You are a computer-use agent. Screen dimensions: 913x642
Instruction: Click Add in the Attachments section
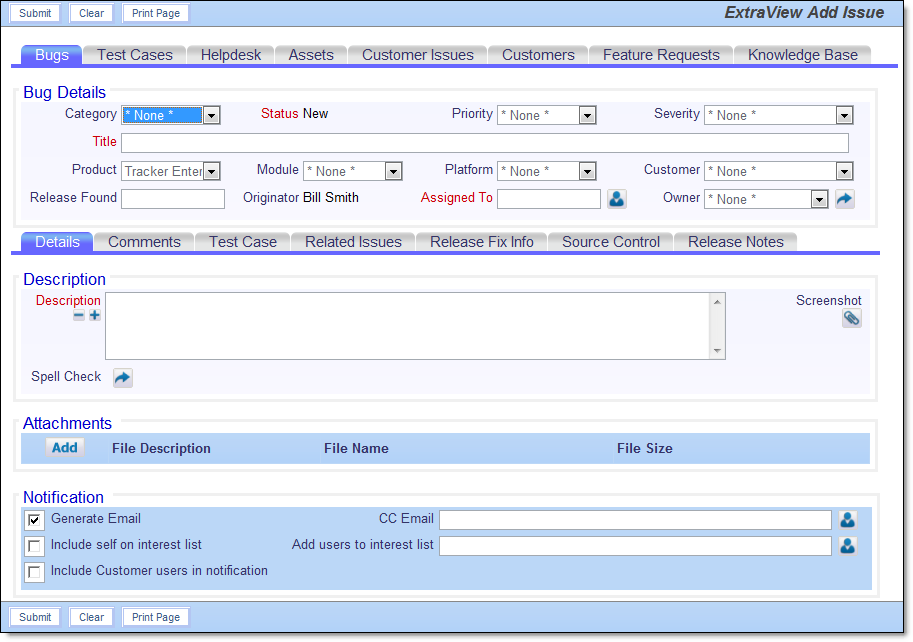coord(65,448)
